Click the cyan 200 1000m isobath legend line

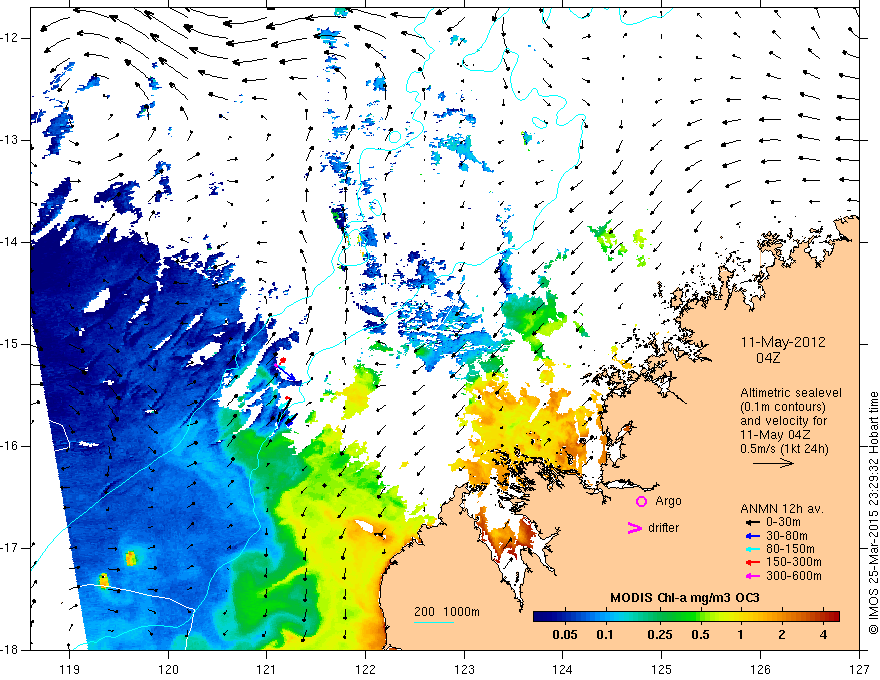click(434, 622)
